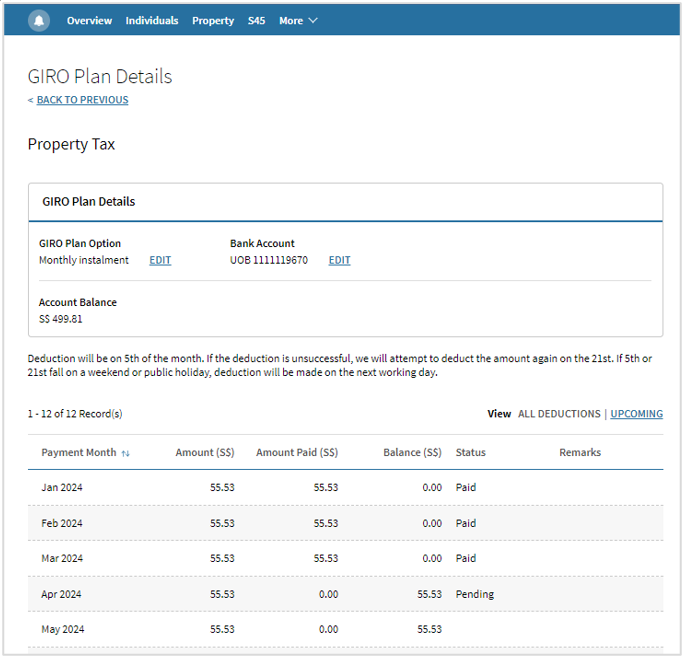Click Paid status in Feb 2024 row

click(466, 524)
